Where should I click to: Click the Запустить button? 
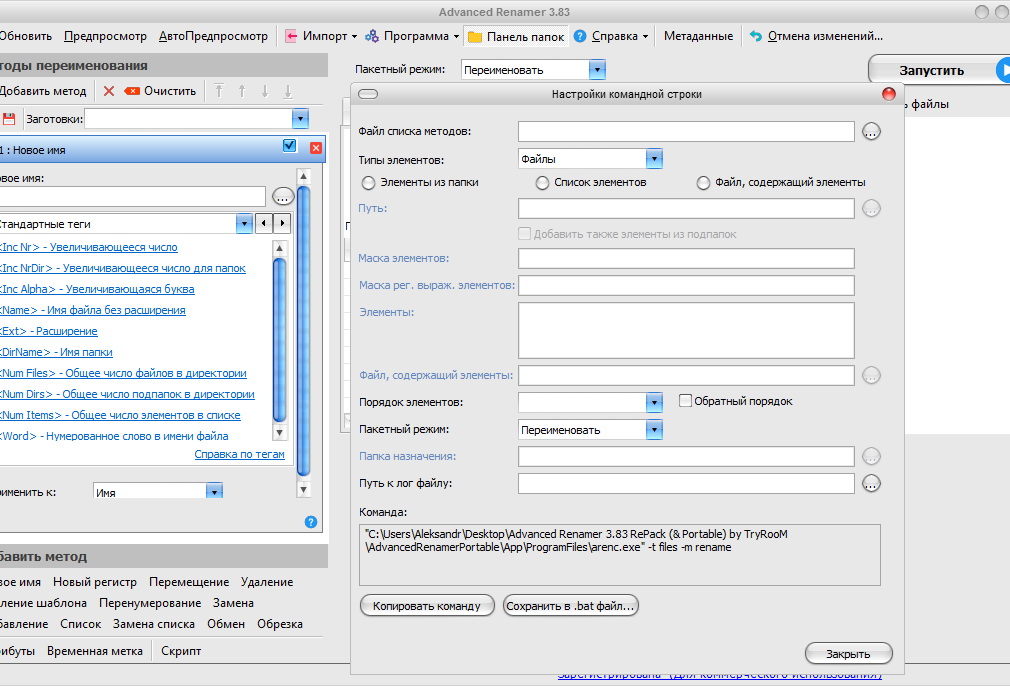(939, 70)
